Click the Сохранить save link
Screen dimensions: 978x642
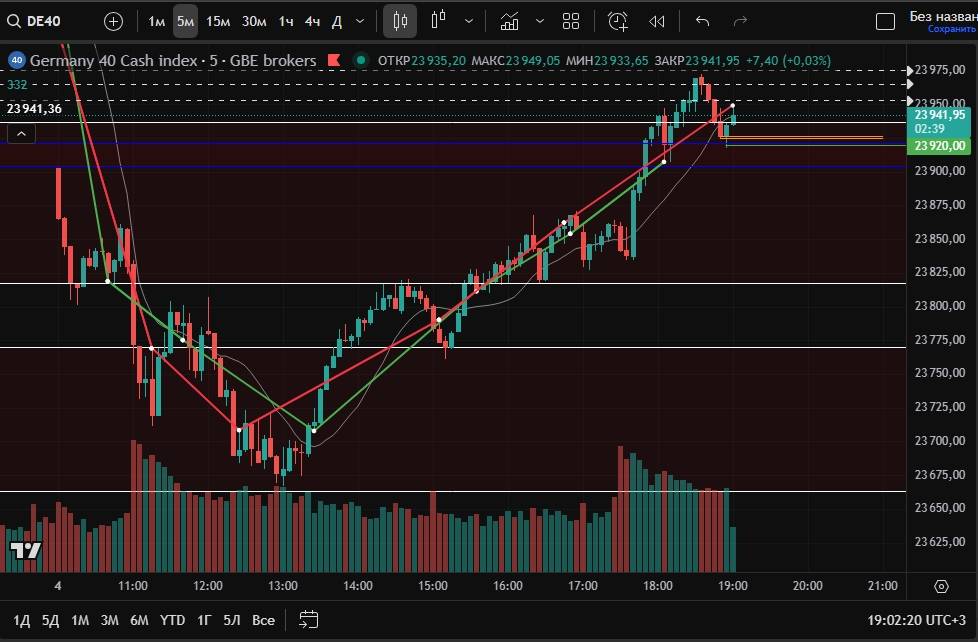click(950, 30)
